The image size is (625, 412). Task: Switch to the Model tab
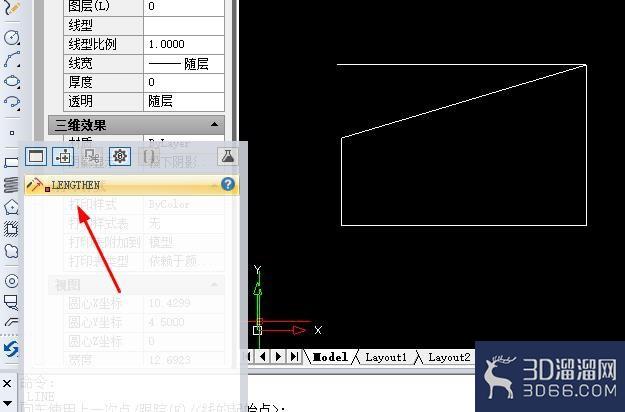pyautogui.click(x=330, y=357)
